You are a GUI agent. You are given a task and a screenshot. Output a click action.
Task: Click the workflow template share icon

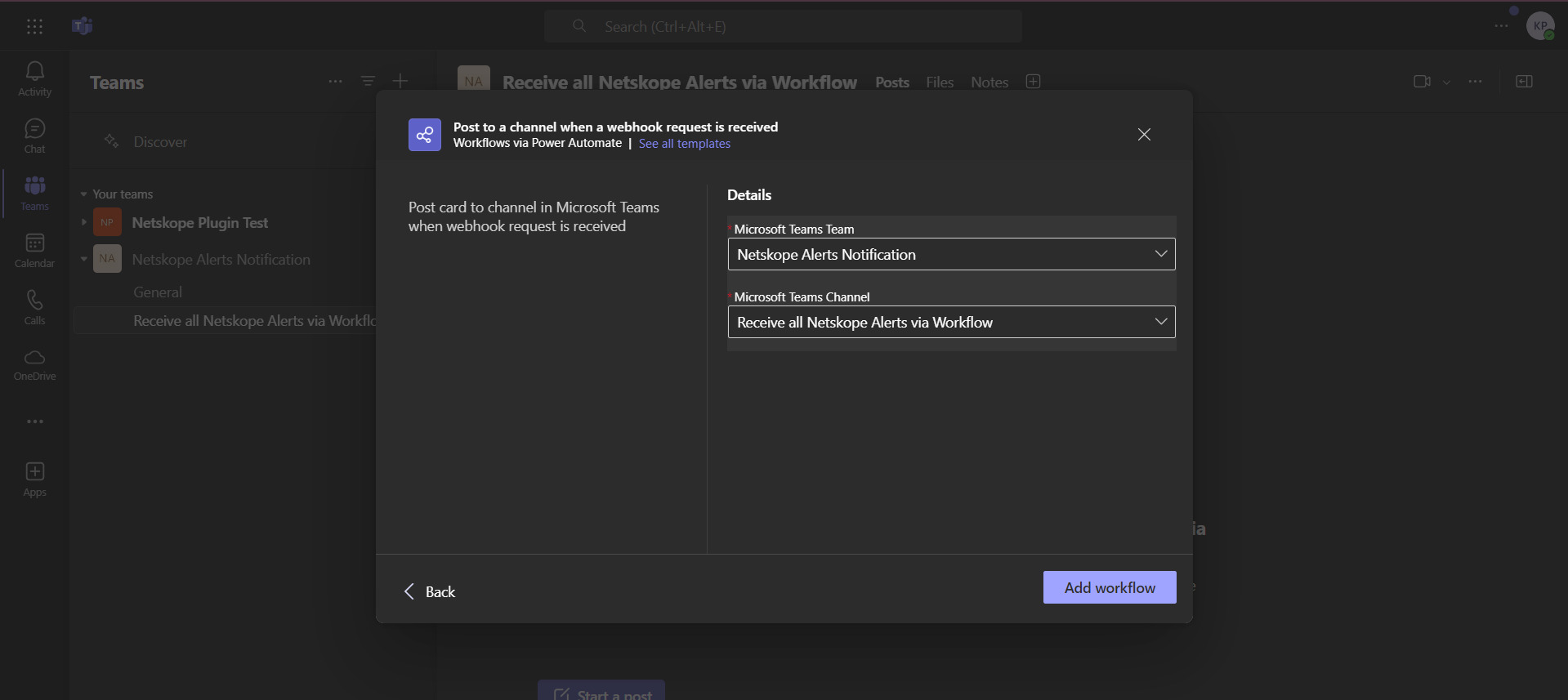(424, 135)
